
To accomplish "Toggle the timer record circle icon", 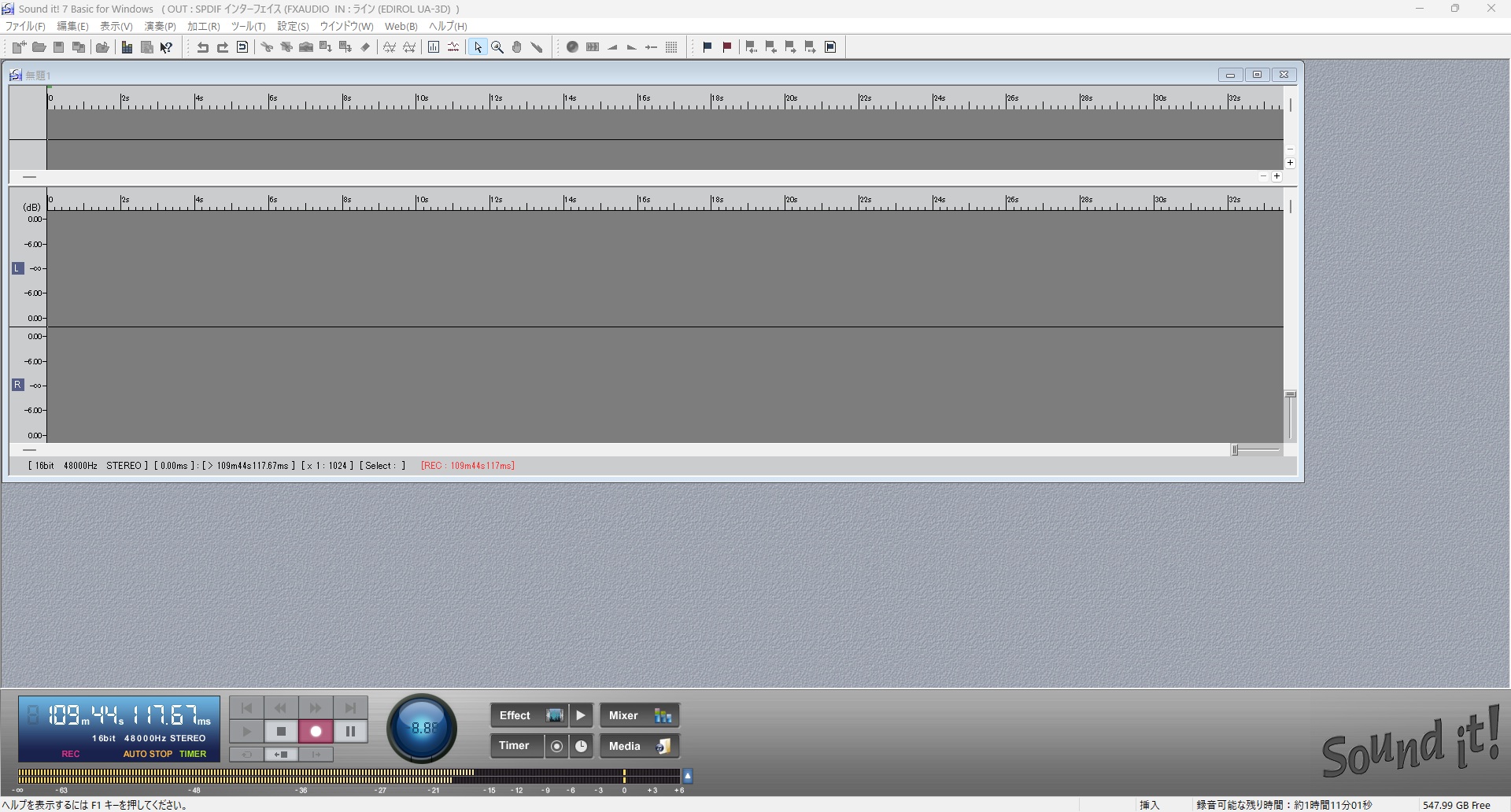I will 557,746.
